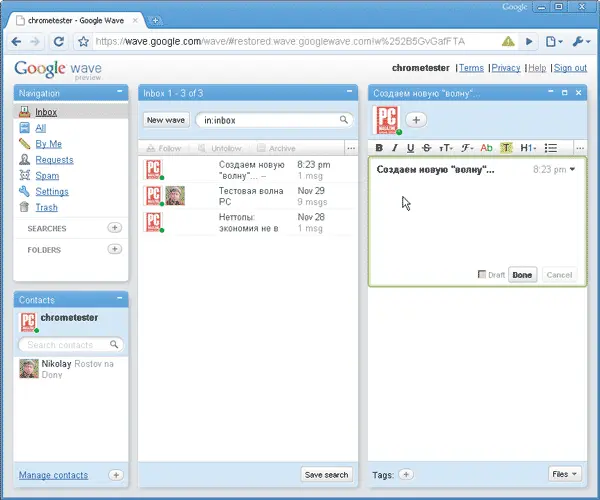Minimize the Navigation panel
The image size is (600, 500).
[x=120, y=91]
